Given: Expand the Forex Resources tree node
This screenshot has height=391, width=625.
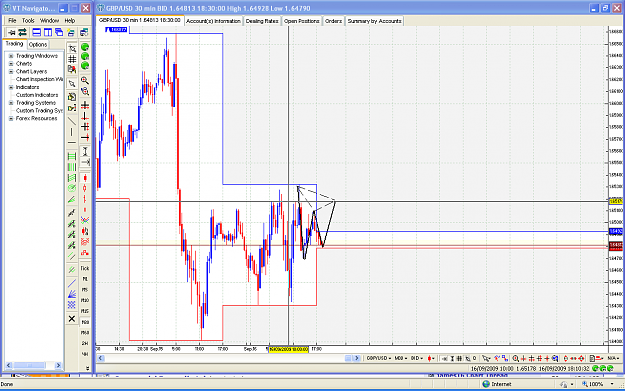Looking at the screenshot, I should [x=11, y=118].
